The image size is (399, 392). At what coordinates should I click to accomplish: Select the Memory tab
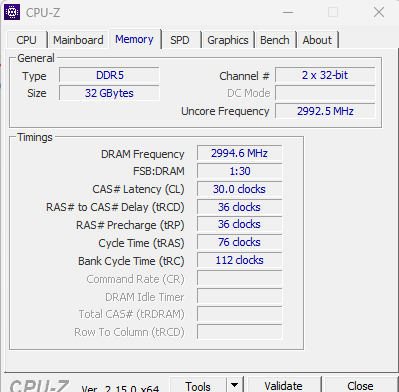134,39
